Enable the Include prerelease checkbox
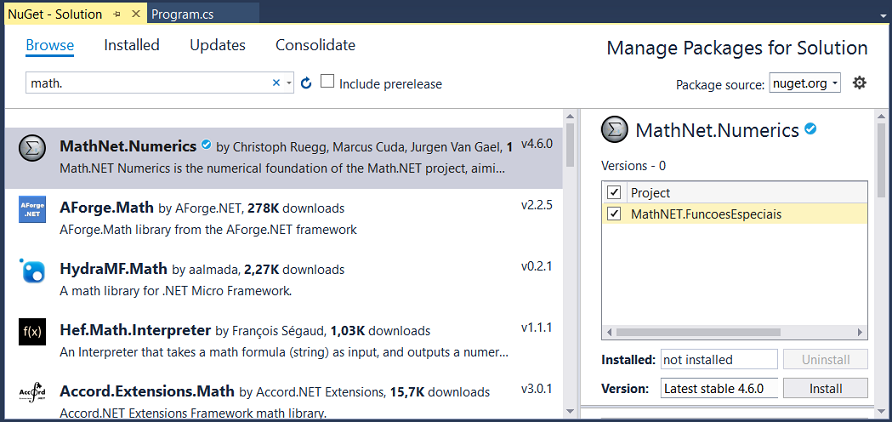This screenshot has height=422, width=892. pos(327,81)
